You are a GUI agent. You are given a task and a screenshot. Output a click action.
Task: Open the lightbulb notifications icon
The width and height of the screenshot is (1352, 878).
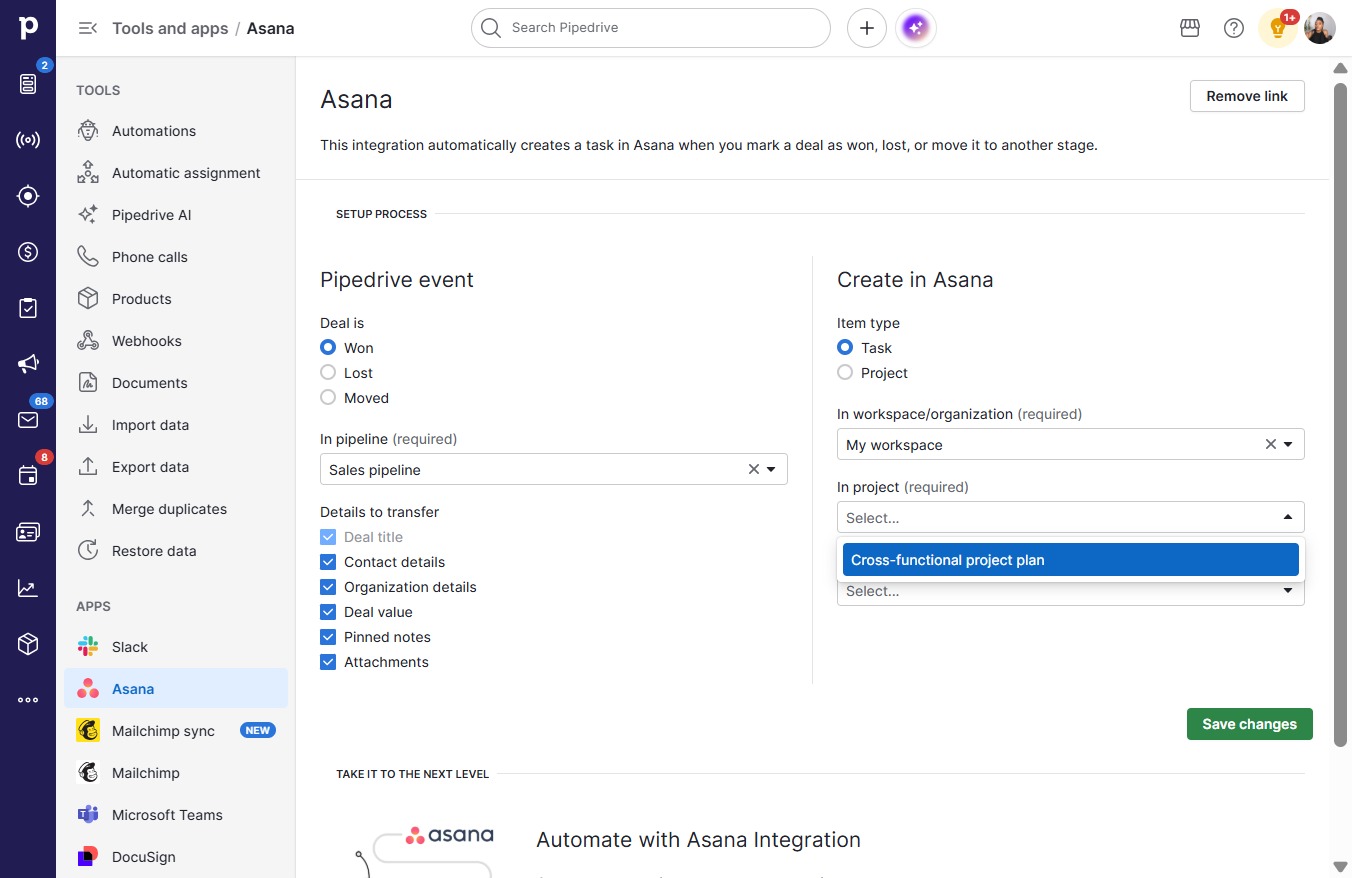tap(1277, 28)
